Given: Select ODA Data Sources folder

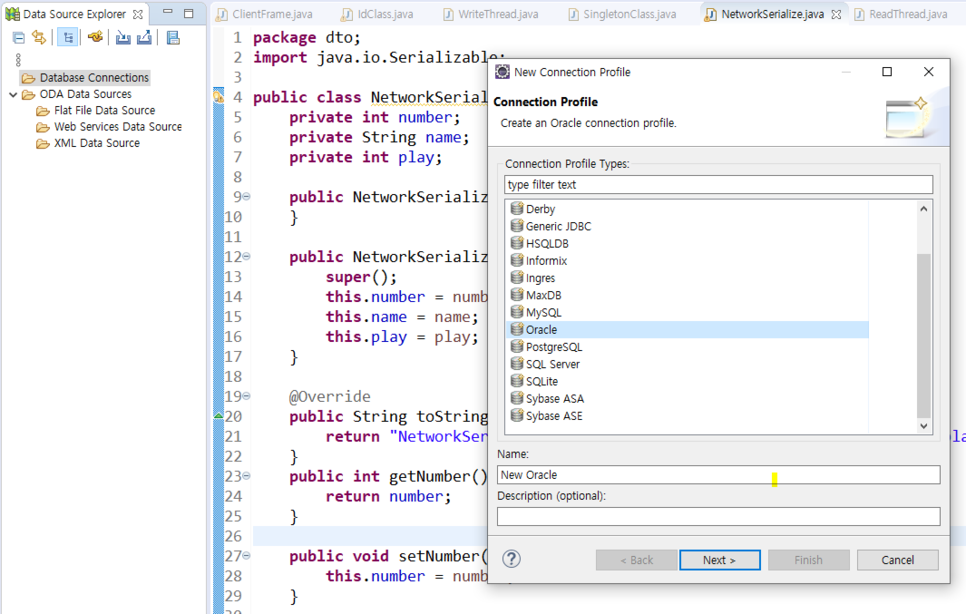Looking at the screenshot, I should tap(78, 94).
